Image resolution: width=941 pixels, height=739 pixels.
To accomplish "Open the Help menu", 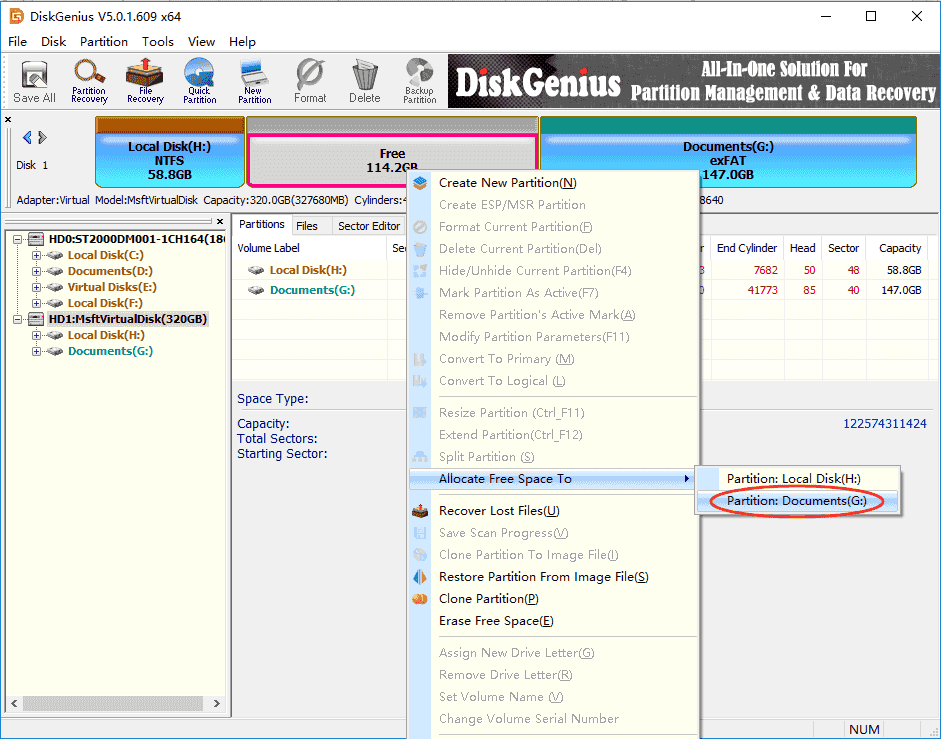I will 242,41.
